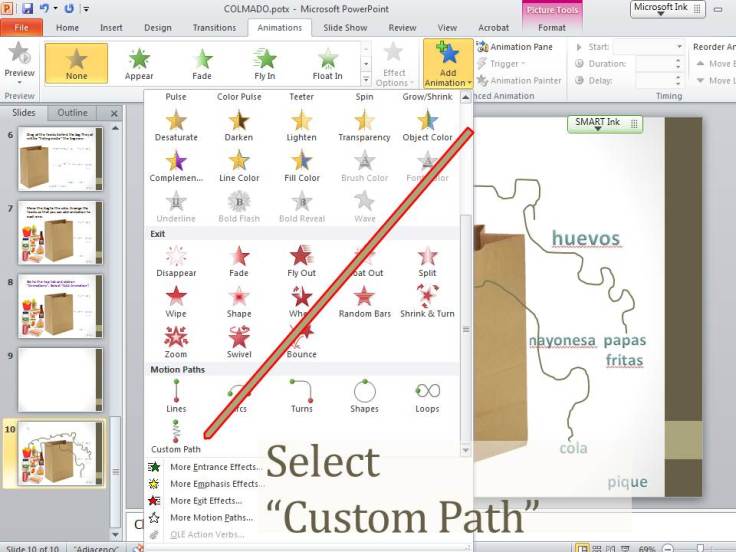Viewport: 736px width, 552px height.
Task: Open the Microsoft Ink toolbar dropdown
Action: 661,14
